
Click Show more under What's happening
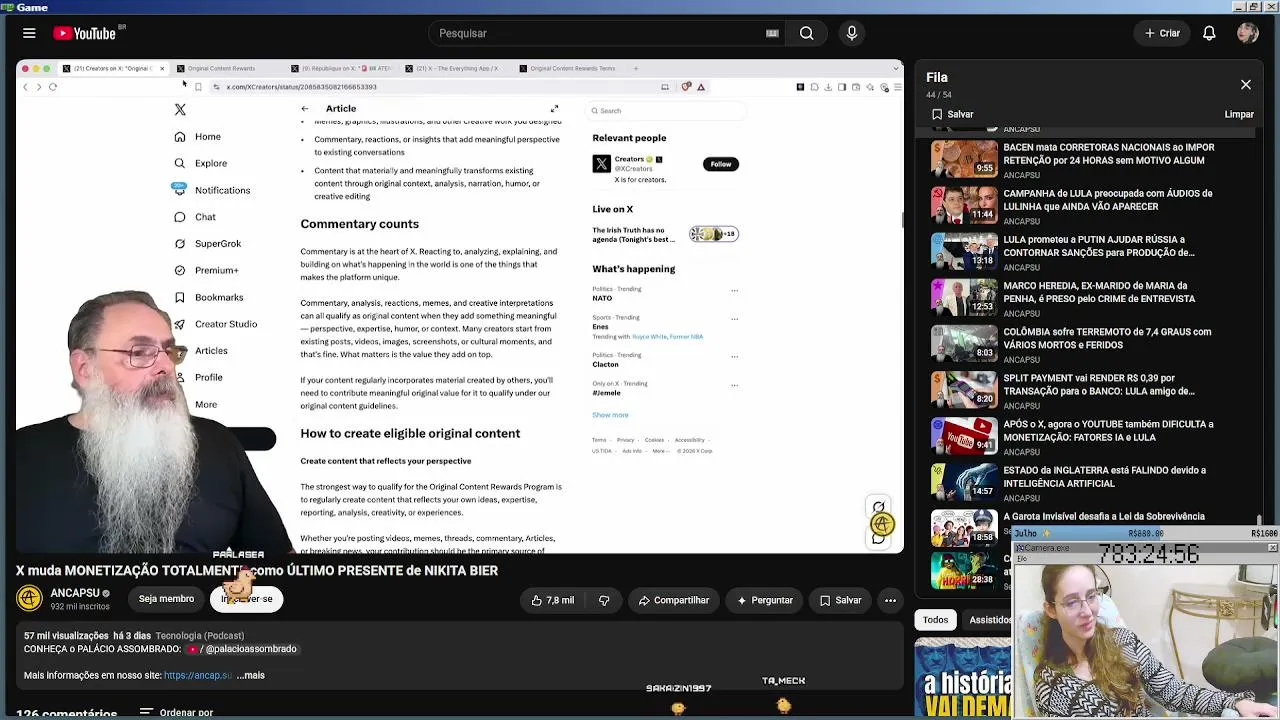coord(610,415)
